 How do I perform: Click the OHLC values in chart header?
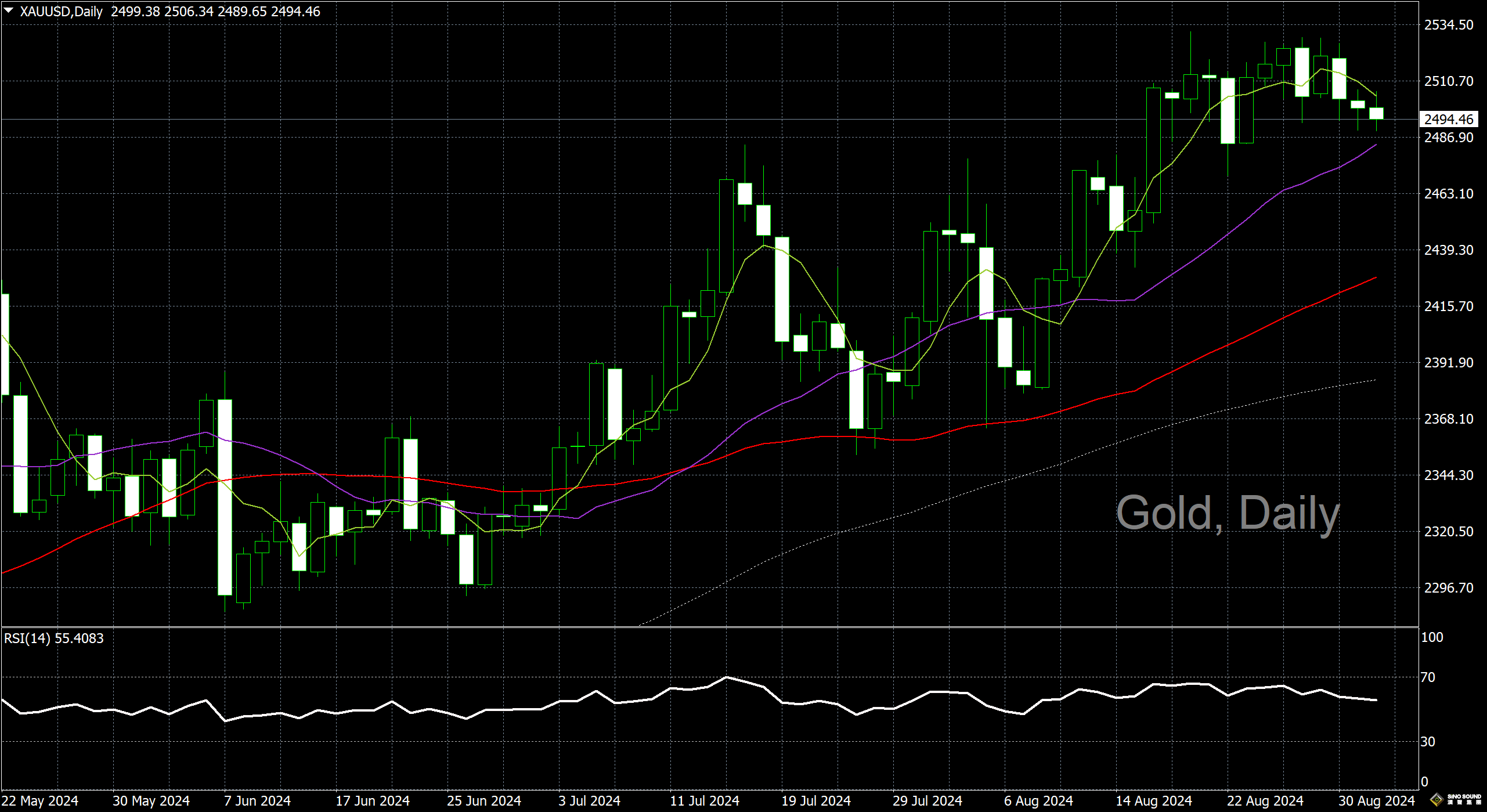[215, 12]
